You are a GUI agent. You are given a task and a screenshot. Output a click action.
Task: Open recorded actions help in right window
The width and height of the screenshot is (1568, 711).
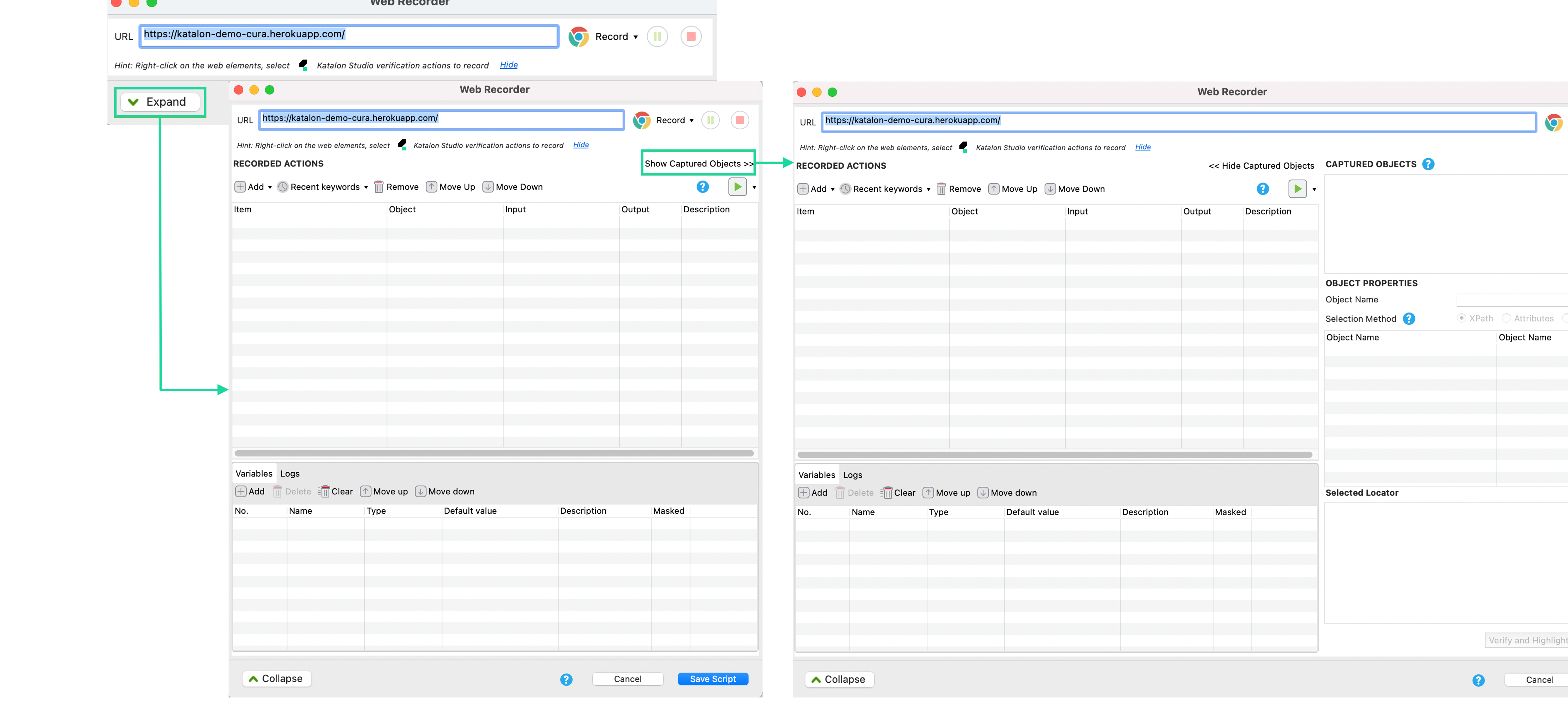pos(1263,189)
